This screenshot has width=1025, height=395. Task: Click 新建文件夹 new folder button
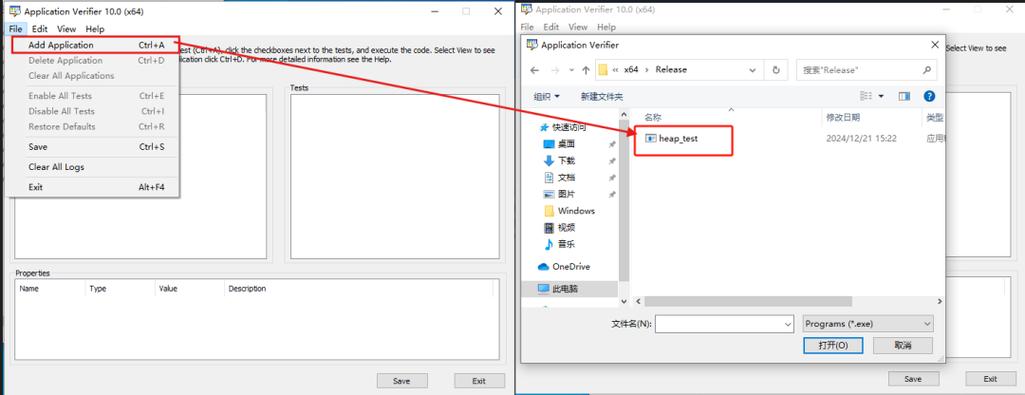click(601, 97)
